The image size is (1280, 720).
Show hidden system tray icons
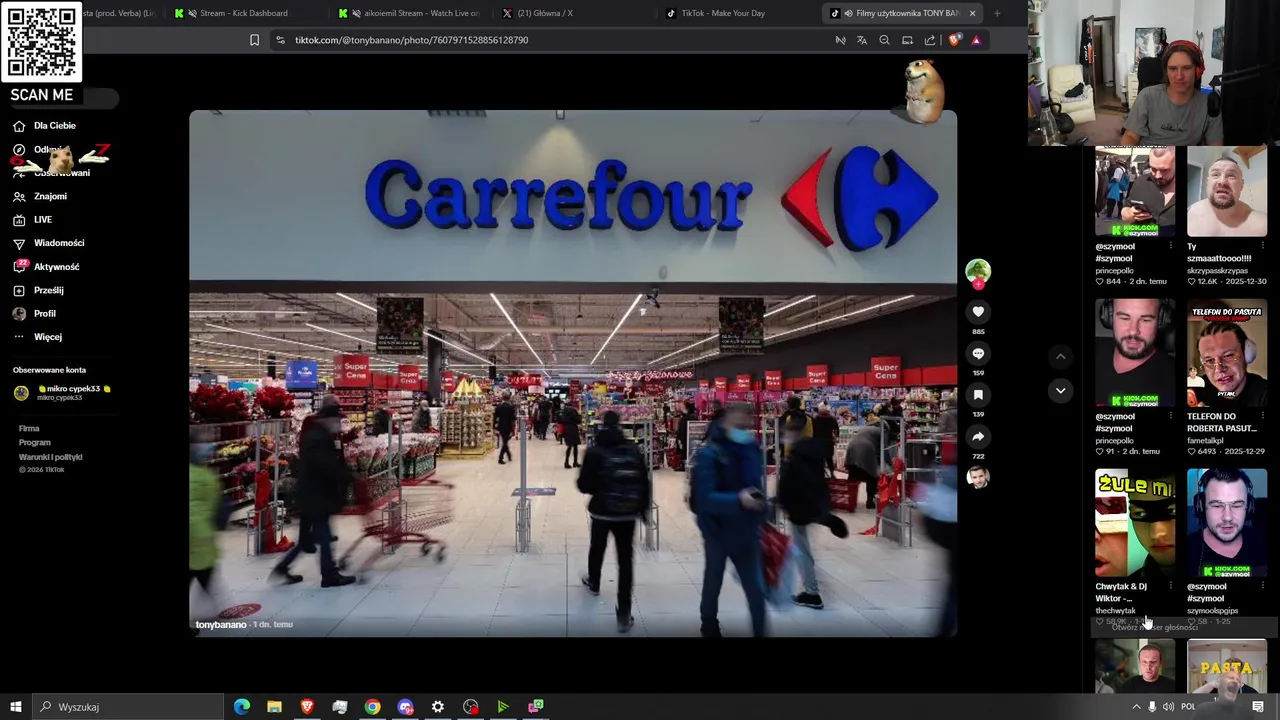click(x=1136, y=707)
